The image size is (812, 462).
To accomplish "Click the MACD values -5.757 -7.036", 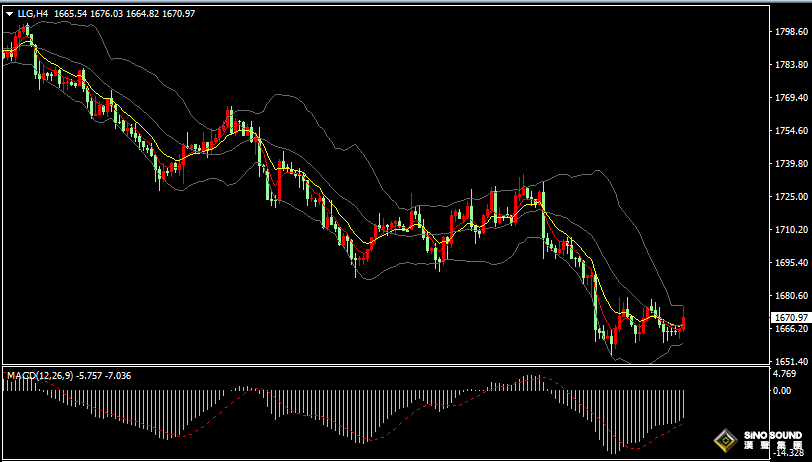I will point(104,376).
